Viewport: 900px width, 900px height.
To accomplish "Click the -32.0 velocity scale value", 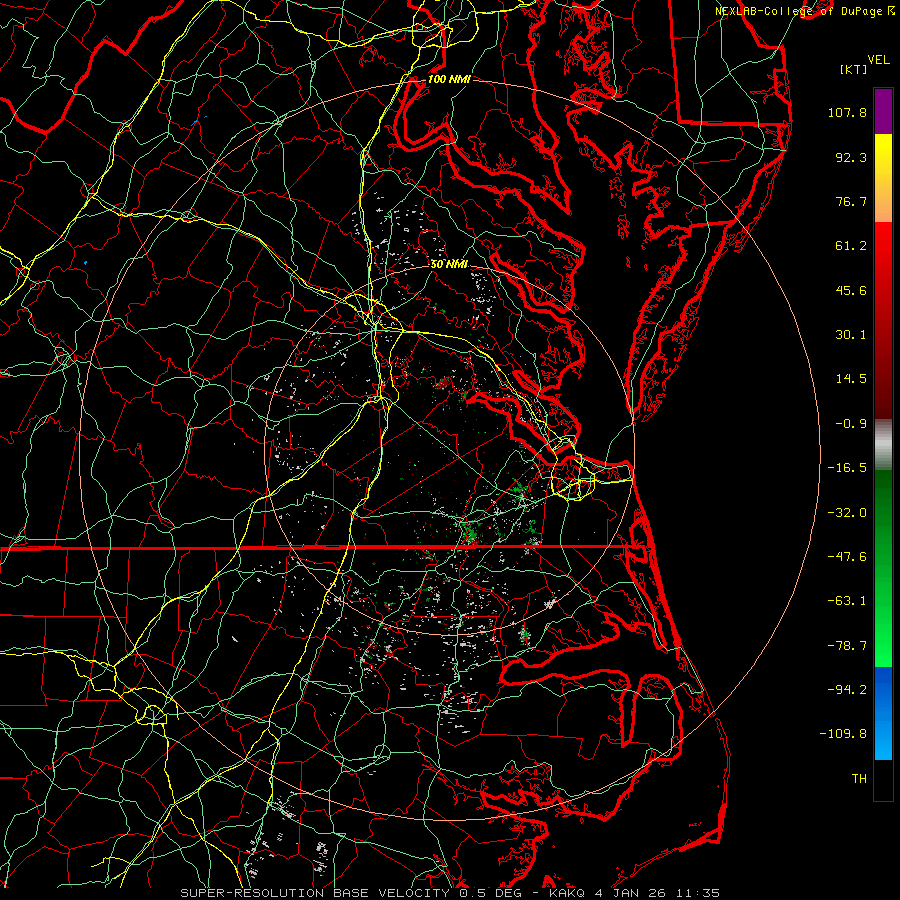I will [847, 513].
